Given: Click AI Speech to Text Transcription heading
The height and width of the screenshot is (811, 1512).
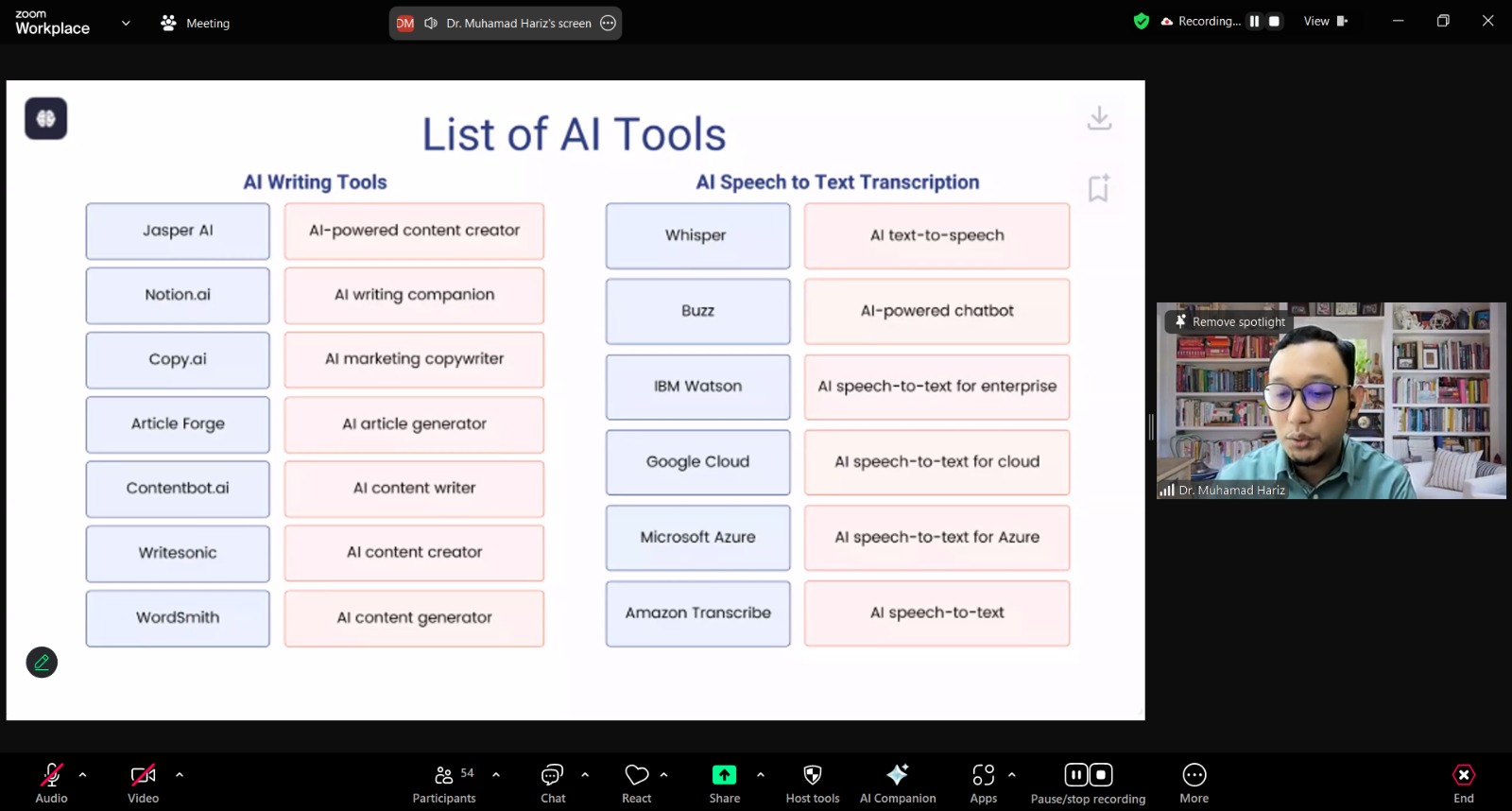Looking at the screenshot, I should (837, 181).
